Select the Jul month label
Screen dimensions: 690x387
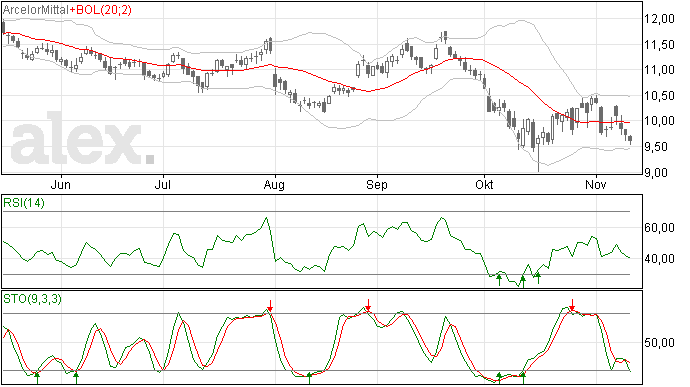point(163,184)
